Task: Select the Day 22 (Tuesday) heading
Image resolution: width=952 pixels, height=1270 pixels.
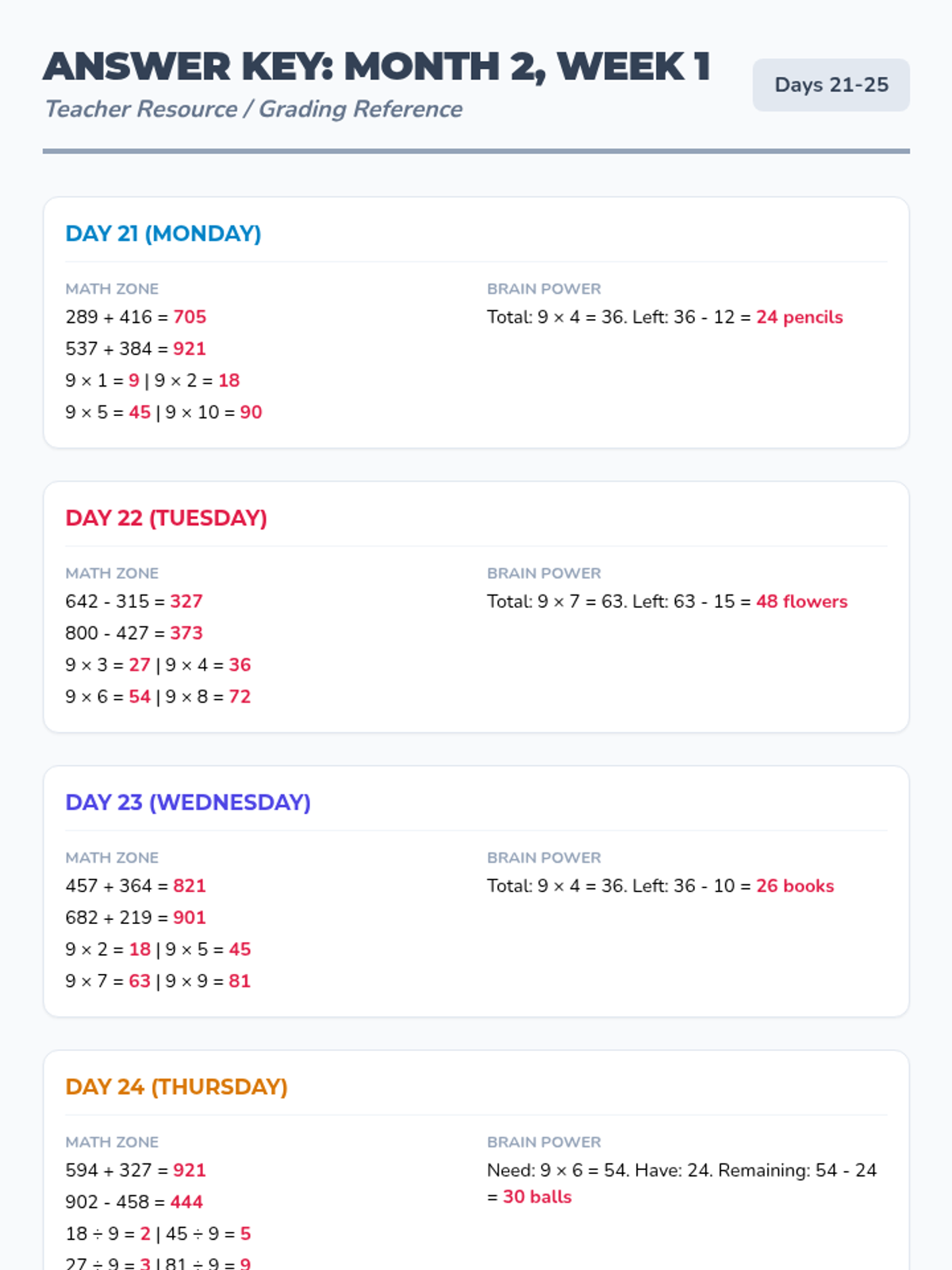Action: point(167,518)
